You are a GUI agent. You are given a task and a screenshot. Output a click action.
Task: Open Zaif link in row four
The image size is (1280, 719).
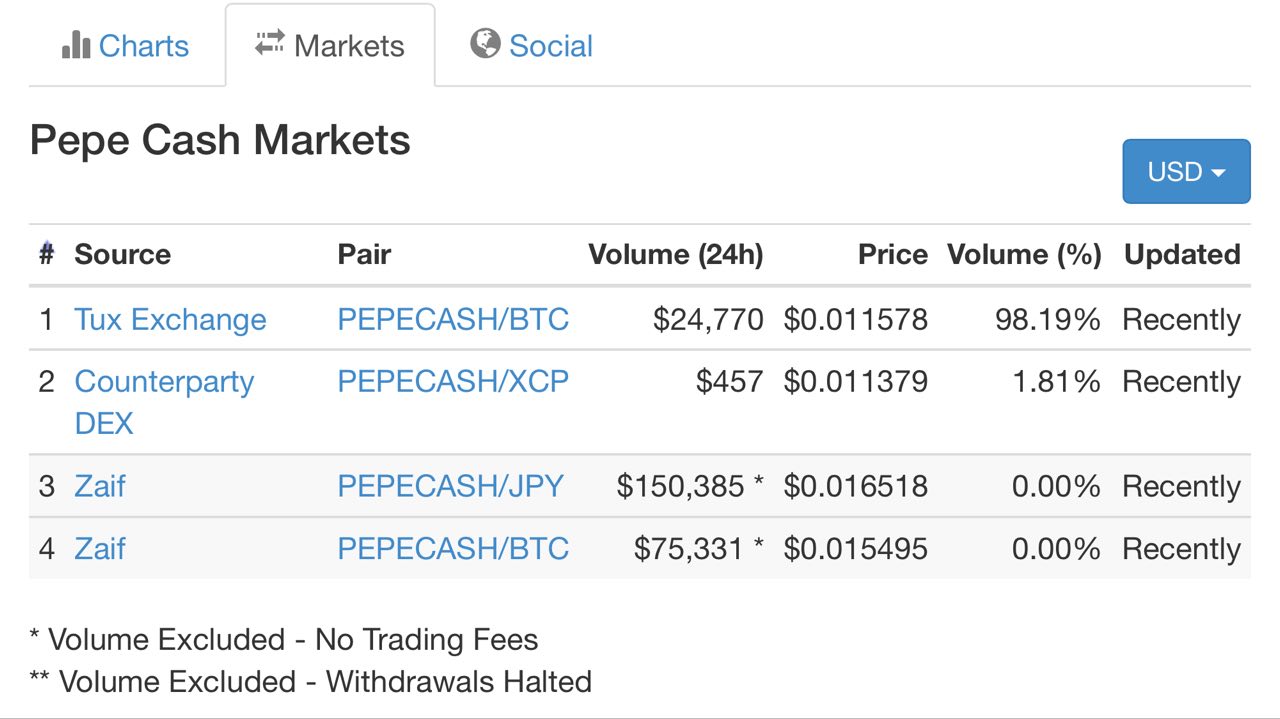100,548
